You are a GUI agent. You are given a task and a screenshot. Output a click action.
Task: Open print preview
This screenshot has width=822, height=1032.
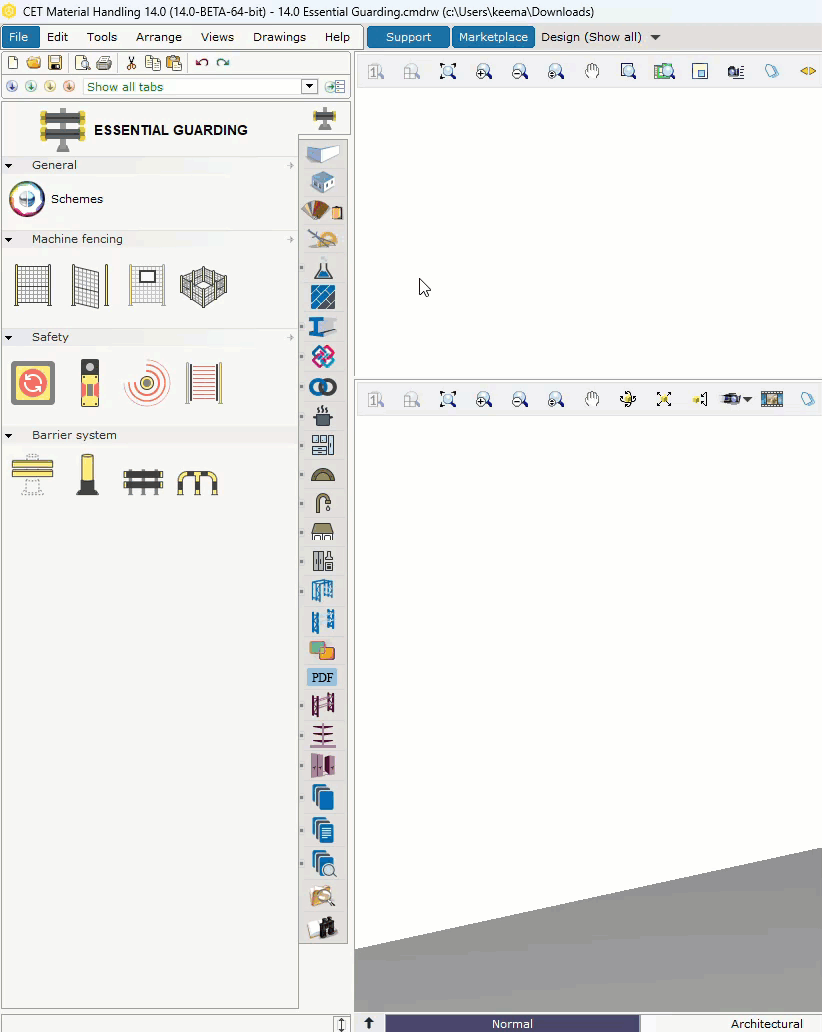(x=82, y=63)
